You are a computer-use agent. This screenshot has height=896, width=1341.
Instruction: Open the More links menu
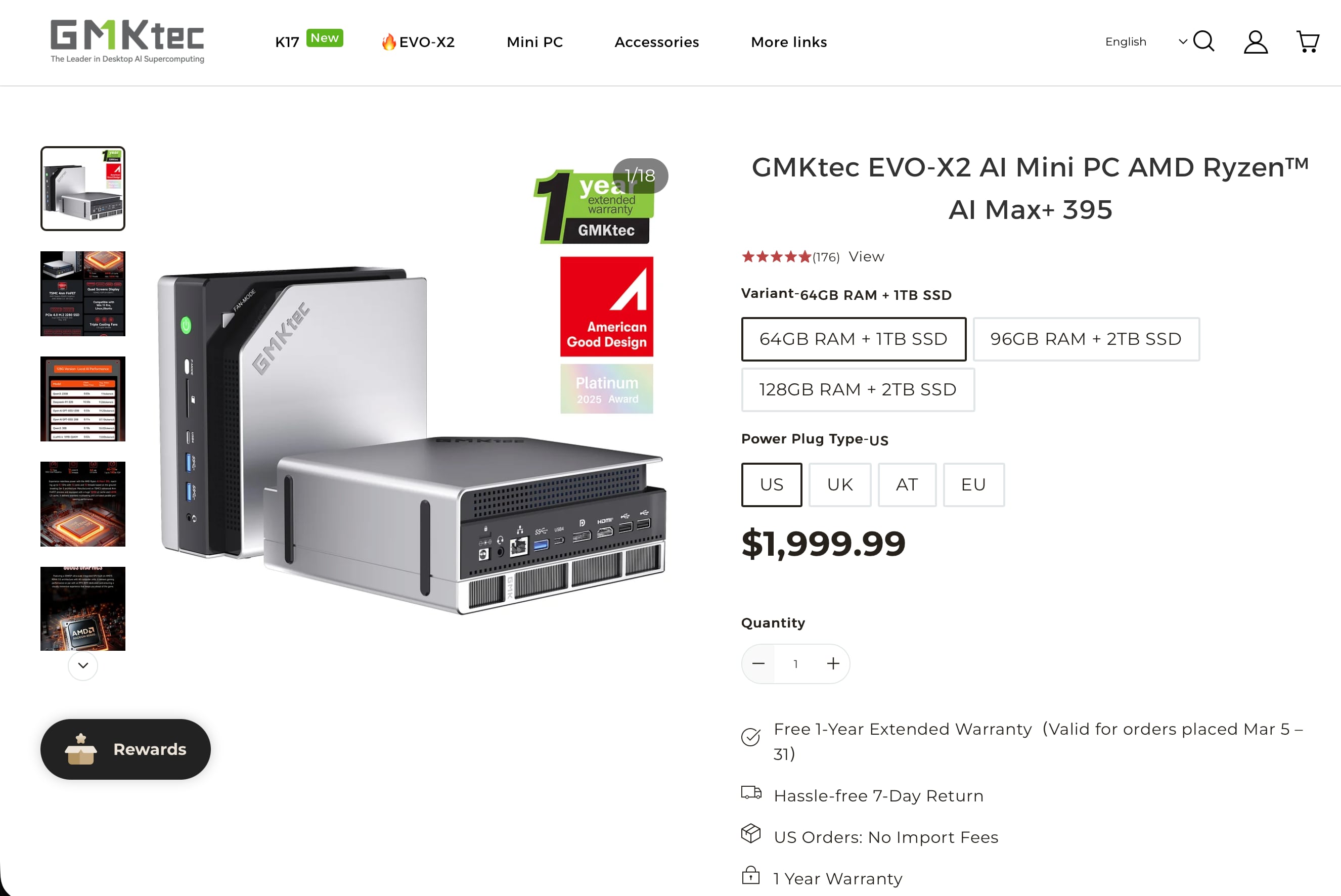pyautogui.click(x=788, y=42)
